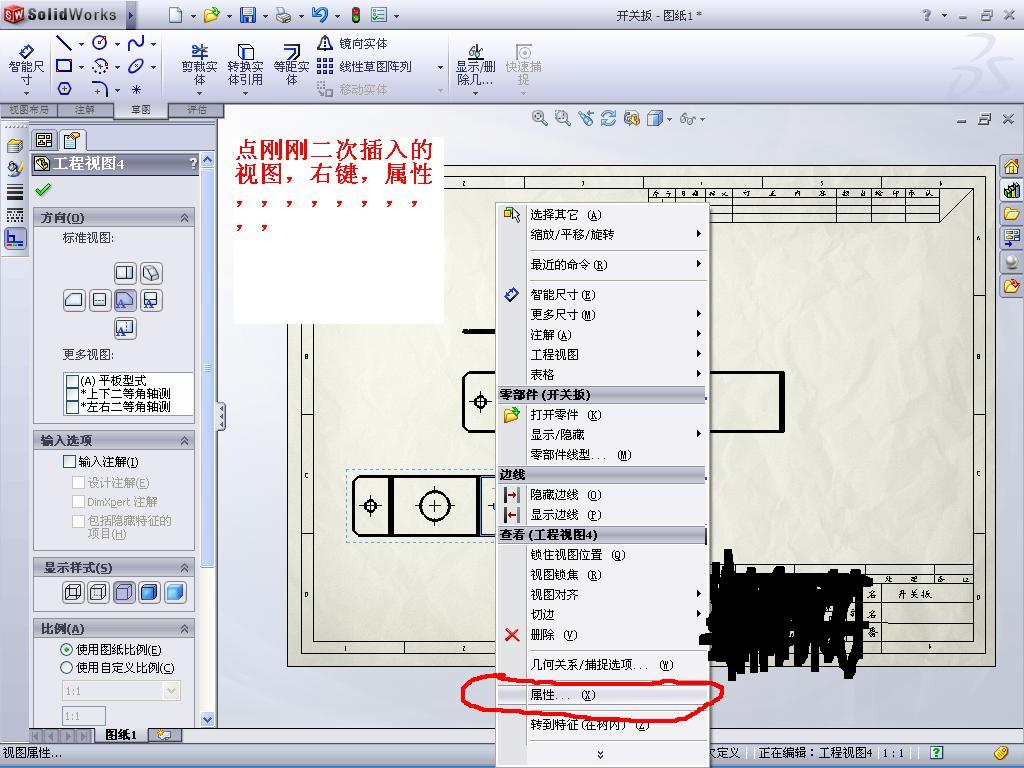Switch to the 视图布局 tab

pos(29,110)
